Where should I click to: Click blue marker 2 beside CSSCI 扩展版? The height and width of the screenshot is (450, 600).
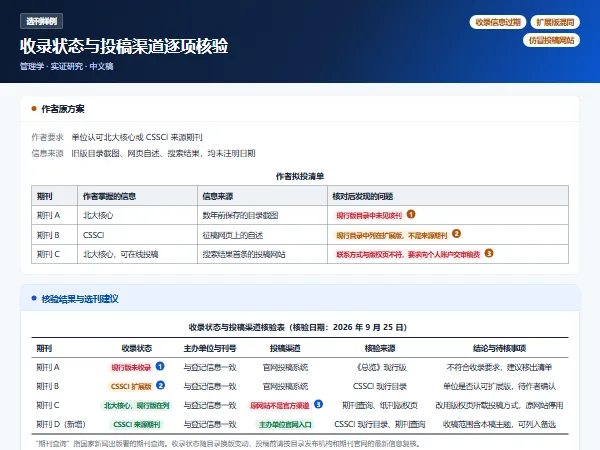coord(161,385)
